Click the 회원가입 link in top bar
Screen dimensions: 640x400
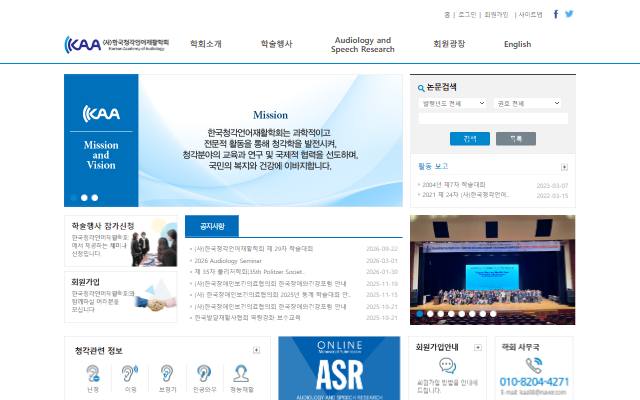[x=496, y=15]
